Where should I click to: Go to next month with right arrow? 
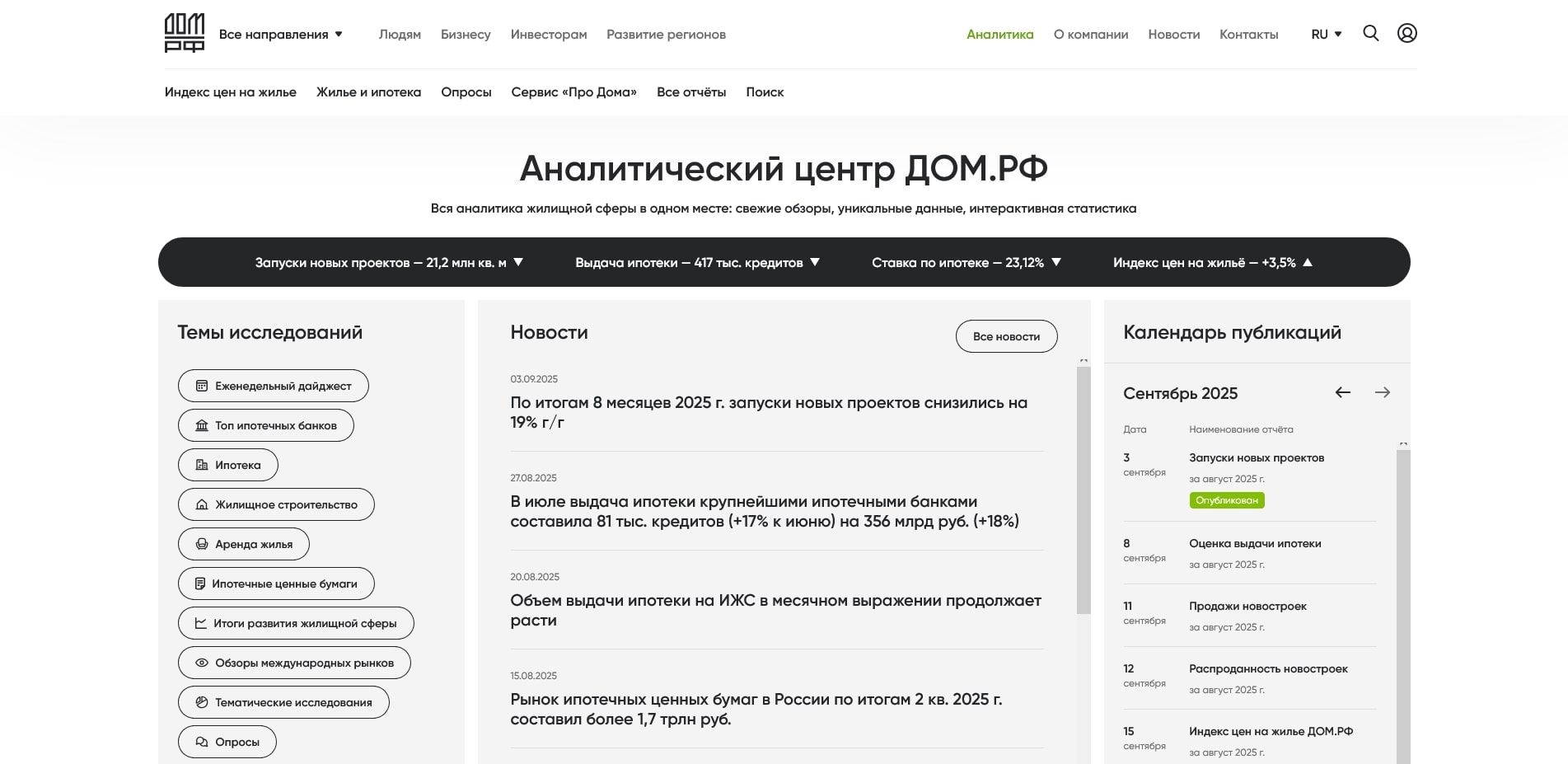1382,392
